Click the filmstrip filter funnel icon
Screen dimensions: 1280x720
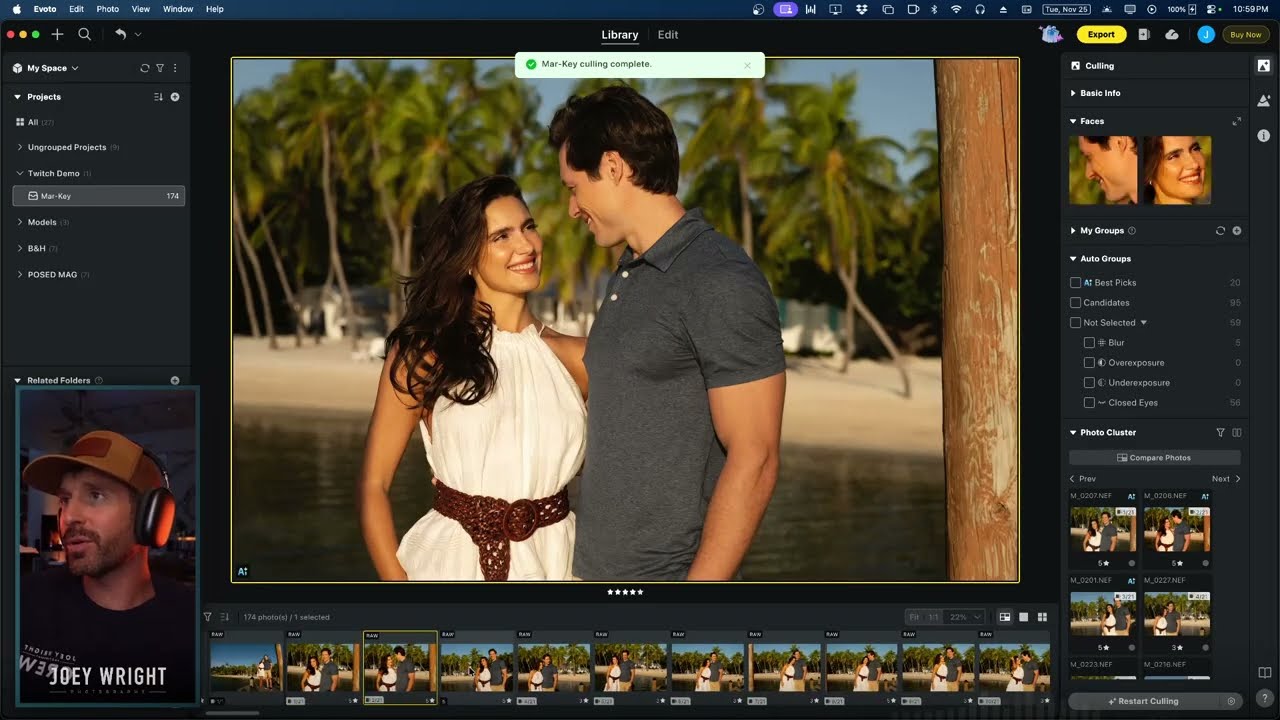[x=208, y=617]
